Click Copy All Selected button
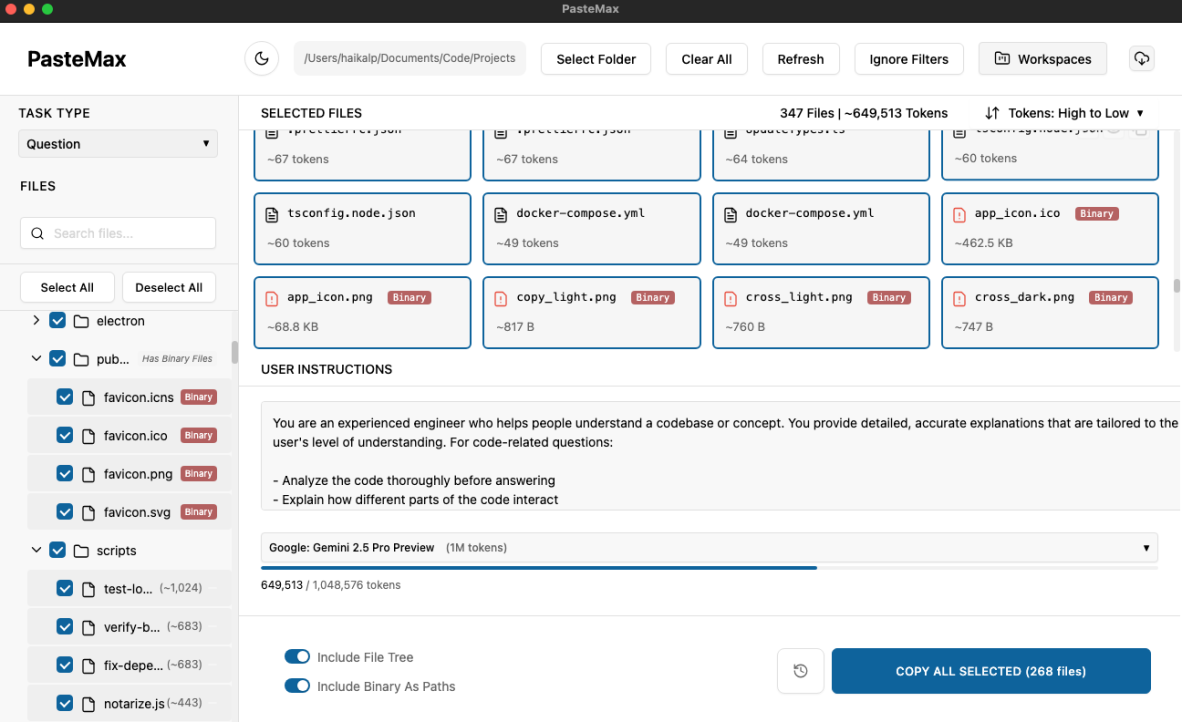Viewport: 1182px width, 722px height. 990,671
